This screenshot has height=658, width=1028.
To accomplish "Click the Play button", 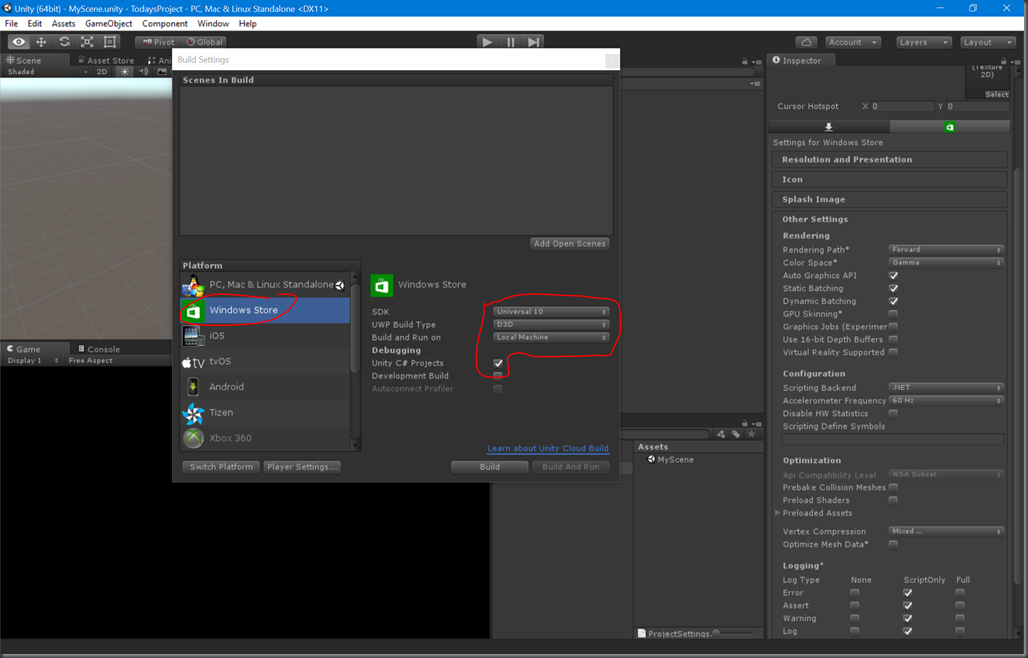I will tap(487, 42).
